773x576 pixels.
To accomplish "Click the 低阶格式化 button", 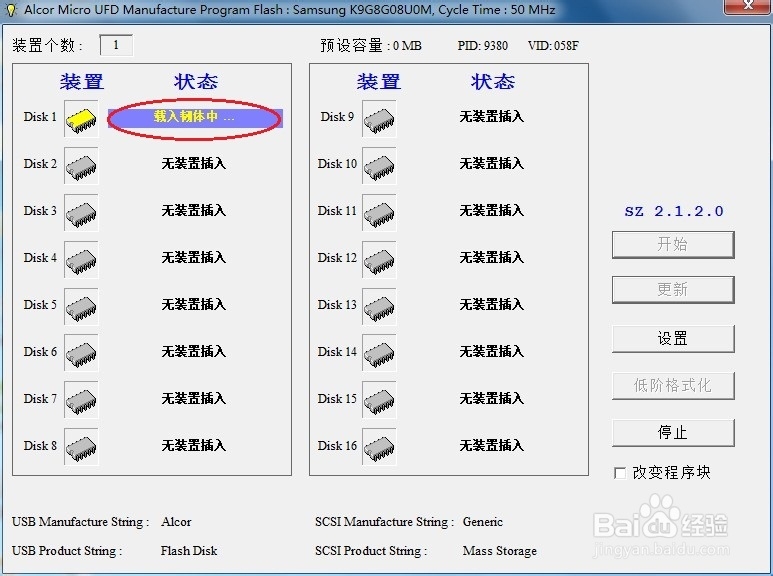I will coord(673,386).
